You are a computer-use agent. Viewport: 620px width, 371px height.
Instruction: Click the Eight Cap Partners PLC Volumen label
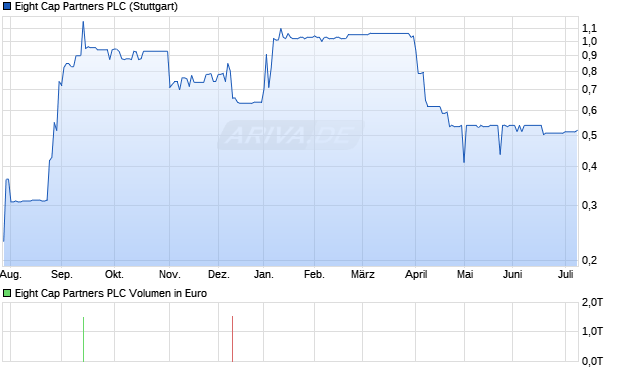(111, 293)
